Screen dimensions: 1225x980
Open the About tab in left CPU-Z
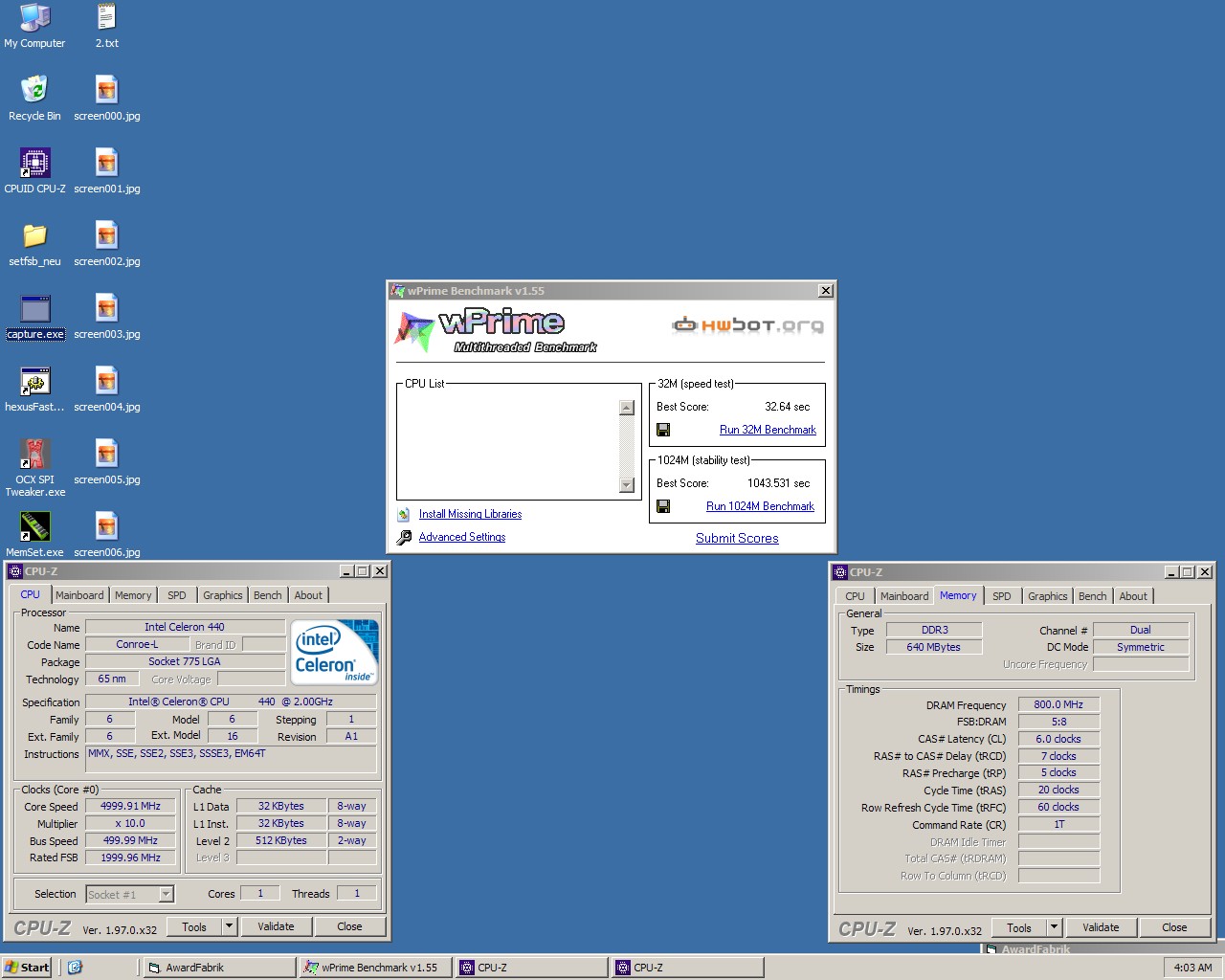coord(308,595)
